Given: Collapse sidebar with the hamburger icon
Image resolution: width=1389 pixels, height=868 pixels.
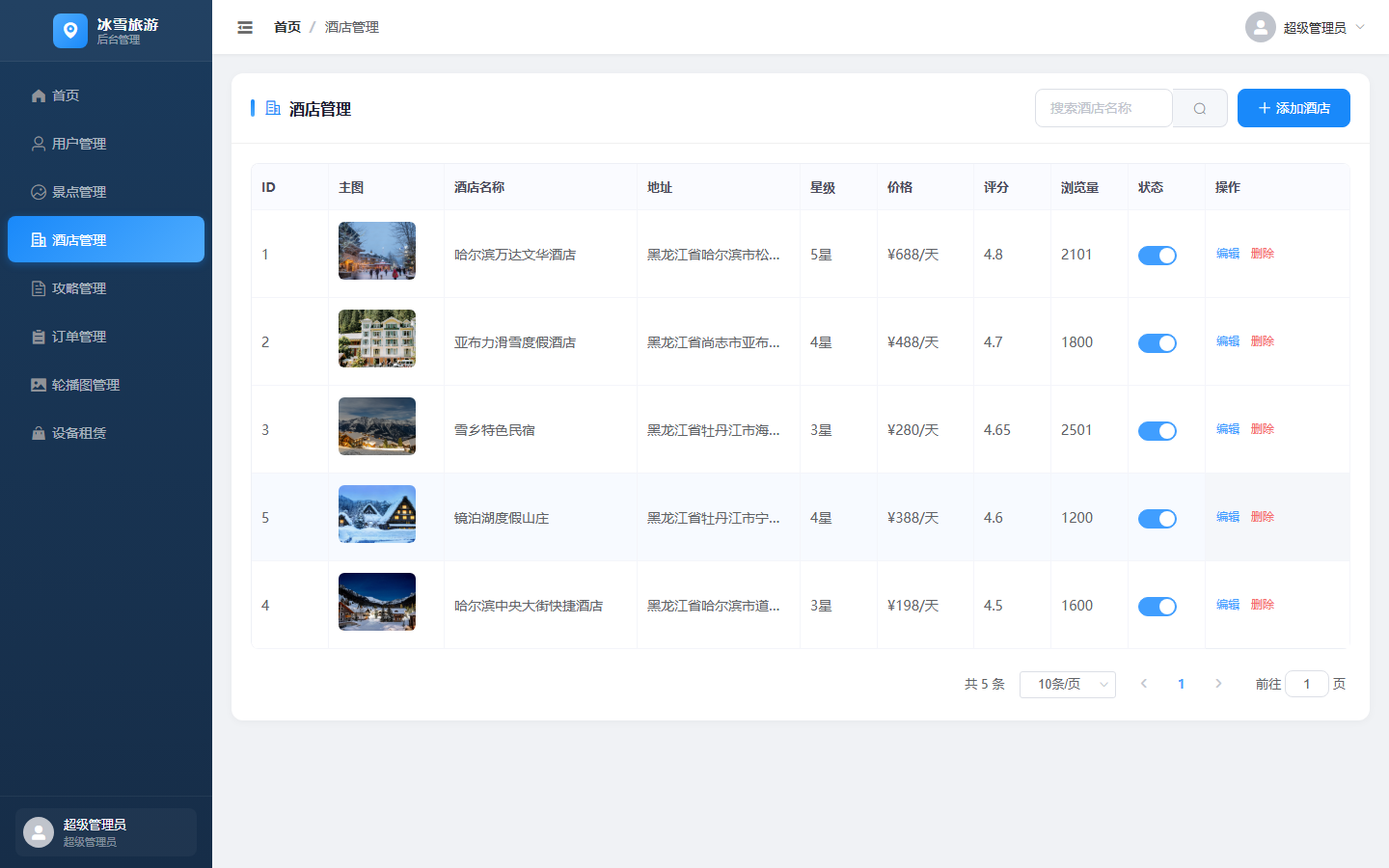Looking at the screenshot, I should [245, 27].
